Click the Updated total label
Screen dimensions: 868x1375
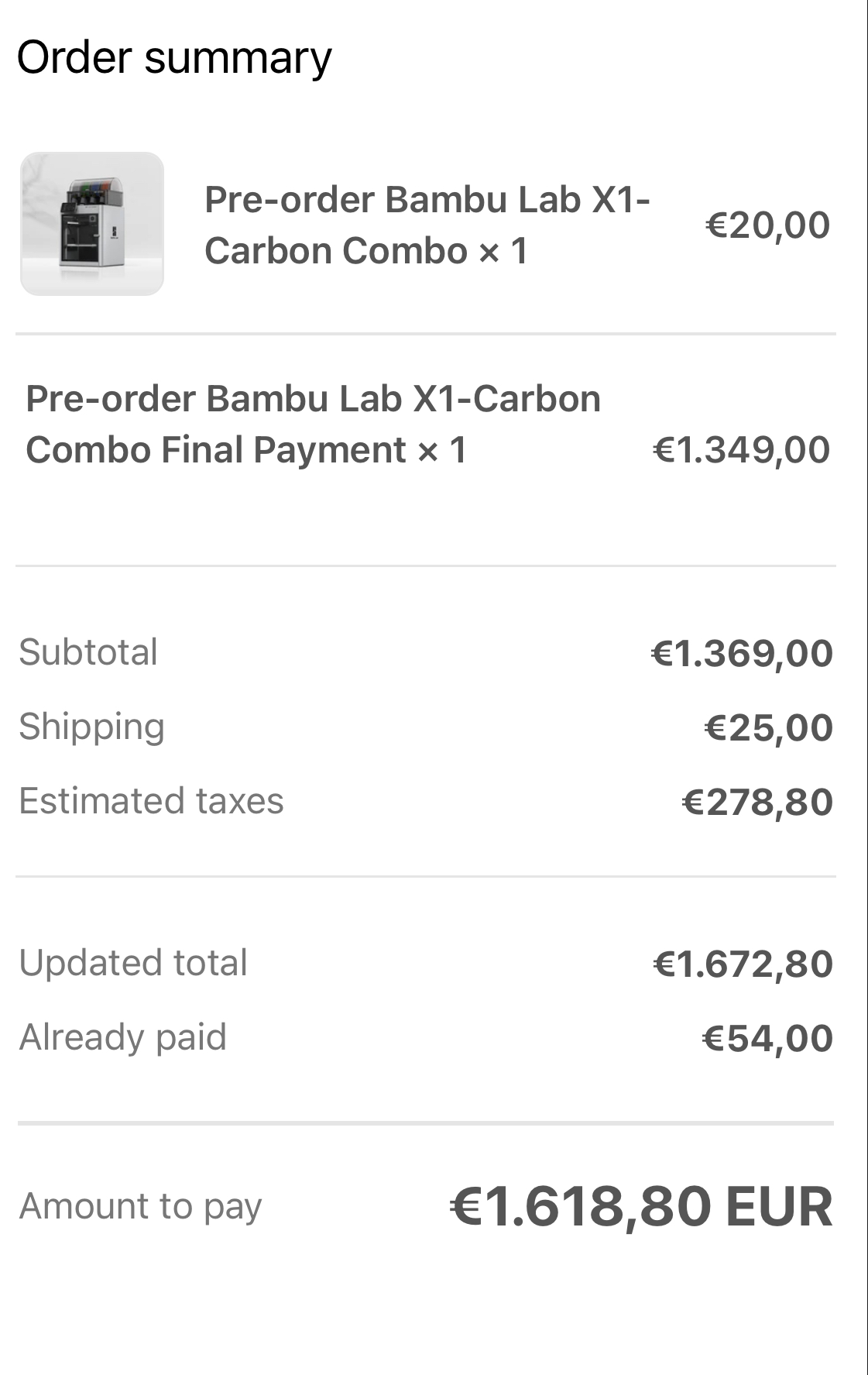(x=133, y=963)
